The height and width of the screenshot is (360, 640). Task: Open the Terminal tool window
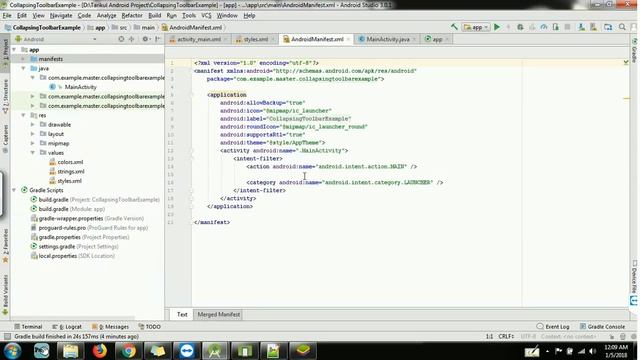(x=28, y=327)
